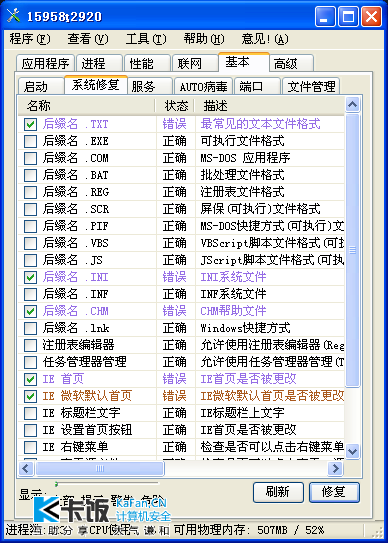Click the 显示 level slider
Image resolution: width=388 pixels, height=543 pixels.
[x=107, y=483]
